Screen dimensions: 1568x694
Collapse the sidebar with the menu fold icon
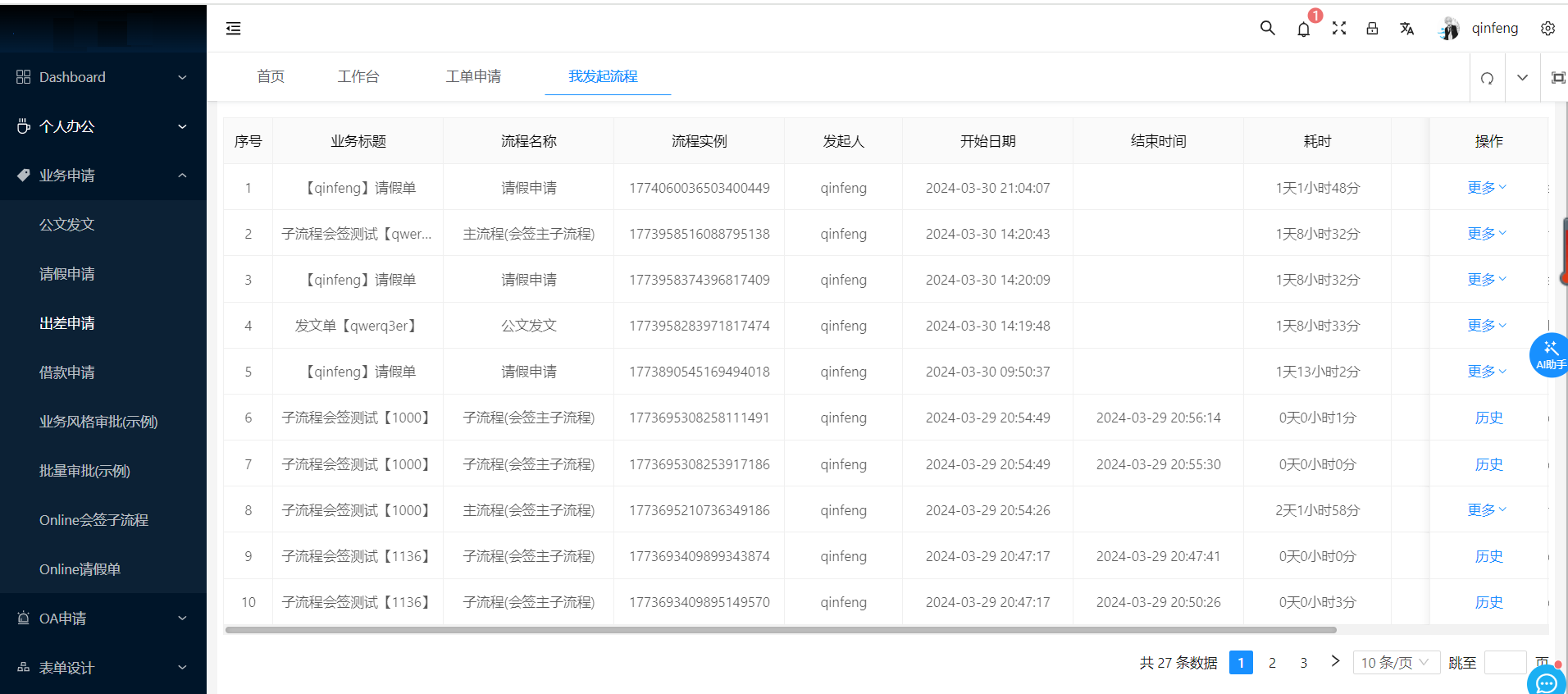[x=234, y=29]
